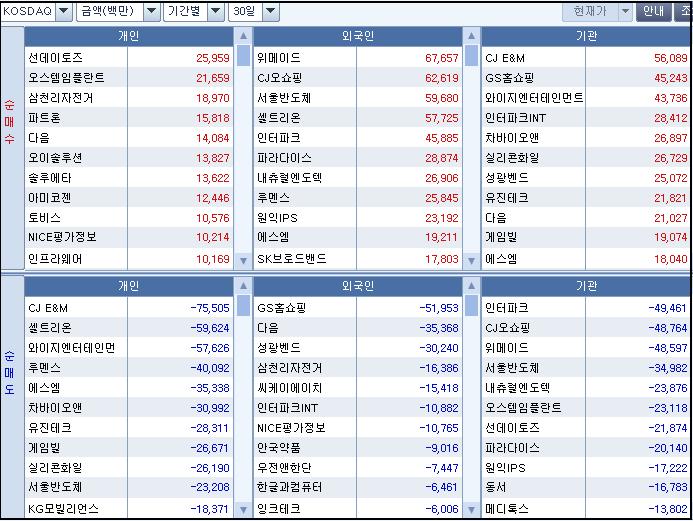693x521 pixels.
Task: Select 위메이드 in the net-buy 외국인 list
Action: pyautogui.click(x=279, y=57)
